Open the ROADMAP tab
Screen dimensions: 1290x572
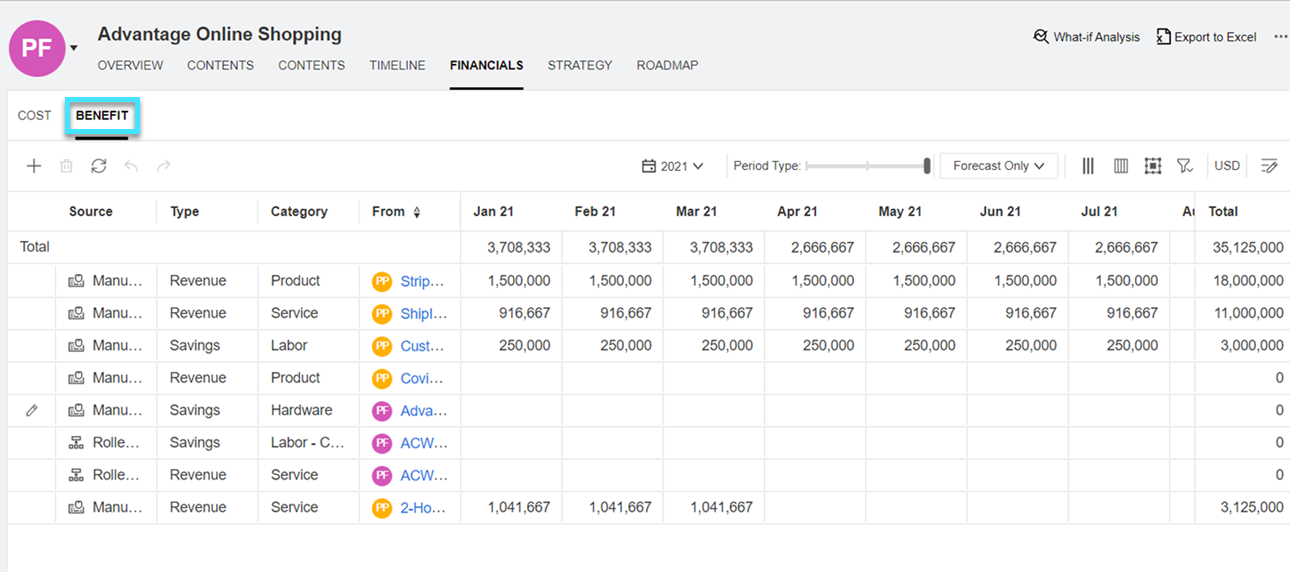[x=667, y=65]
